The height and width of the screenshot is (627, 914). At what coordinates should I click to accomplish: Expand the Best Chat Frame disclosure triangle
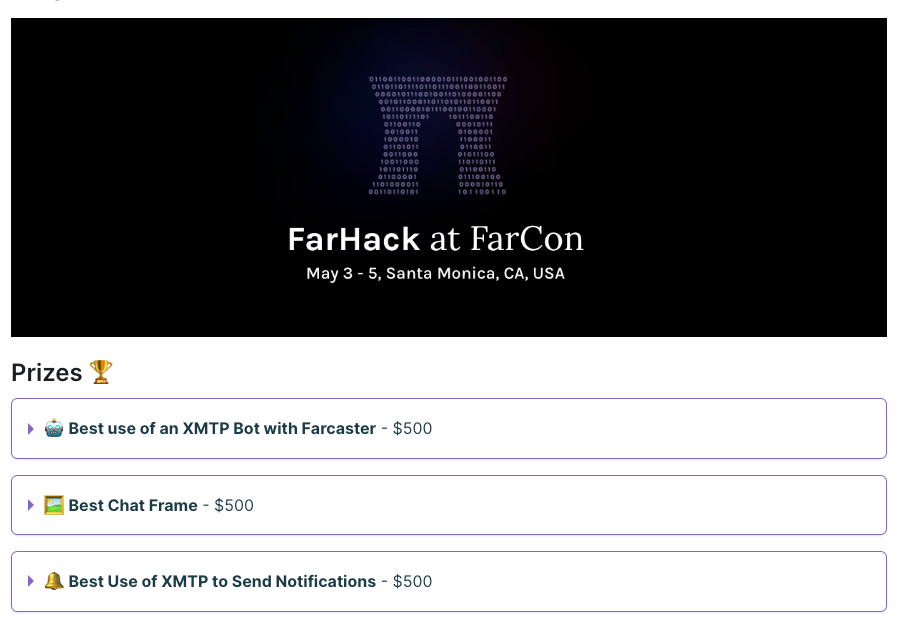pos(31,505)
